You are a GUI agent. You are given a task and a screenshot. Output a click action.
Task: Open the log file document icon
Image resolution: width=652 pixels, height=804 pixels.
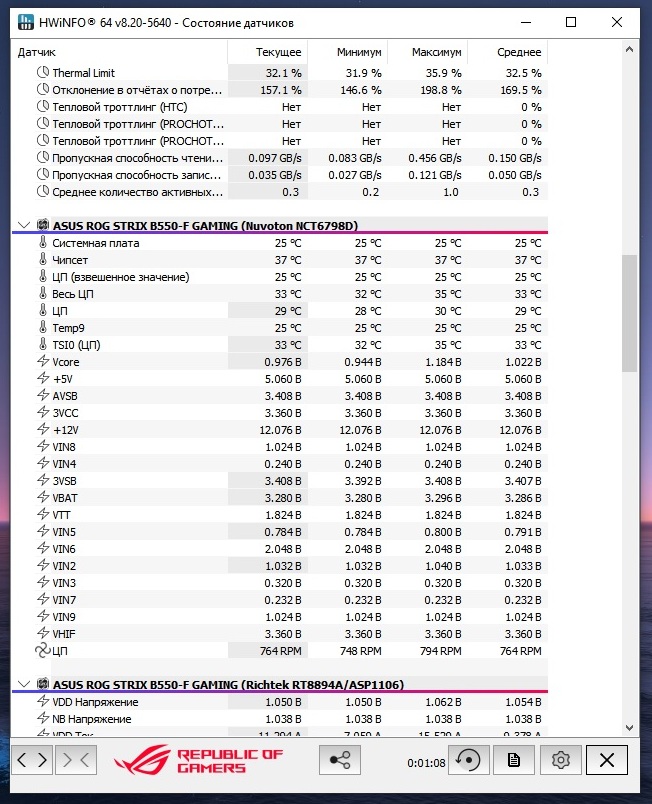513,760
